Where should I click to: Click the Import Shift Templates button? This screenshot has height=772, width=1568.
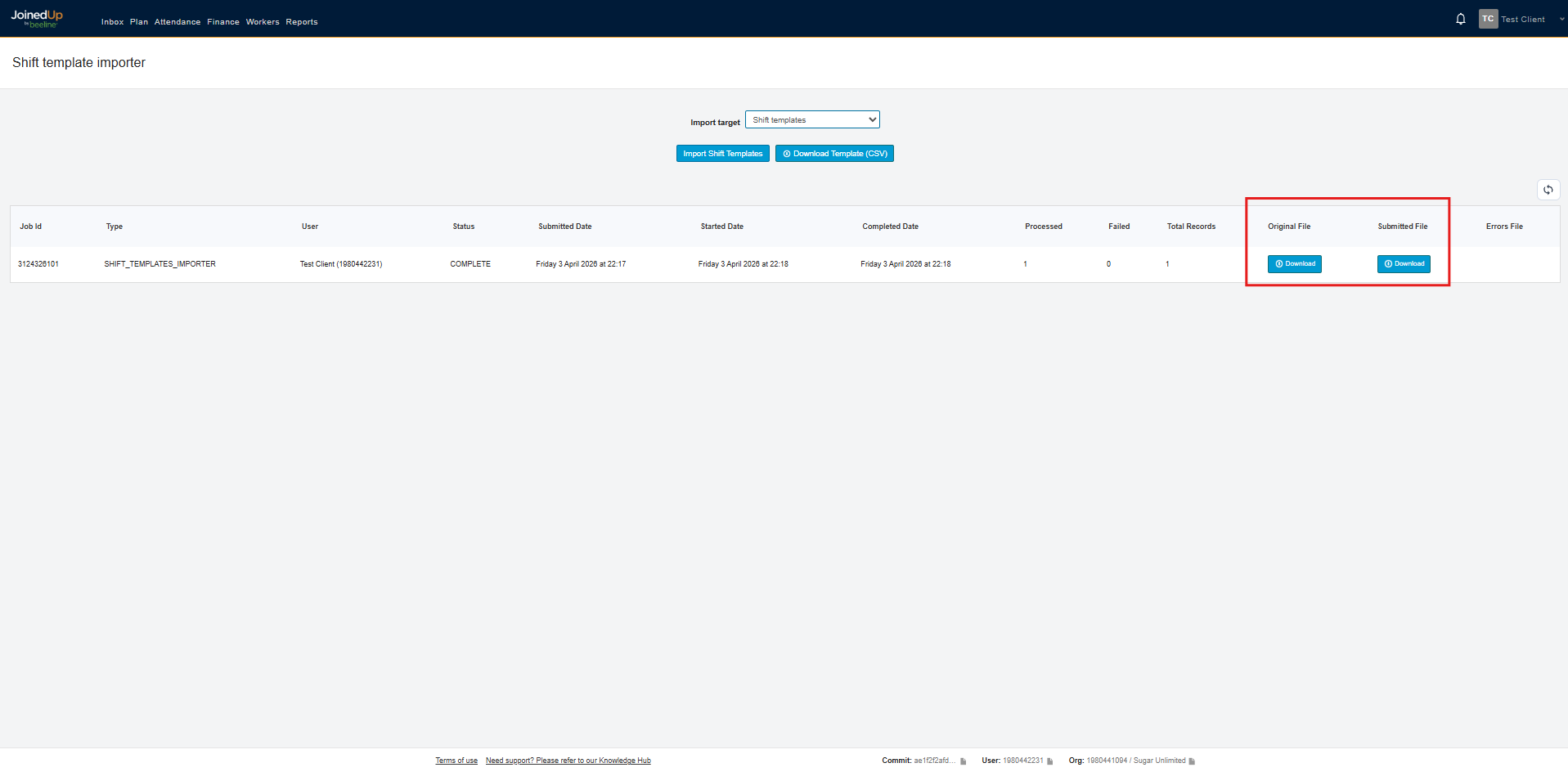pyautogui.click(x=722, y=154)
